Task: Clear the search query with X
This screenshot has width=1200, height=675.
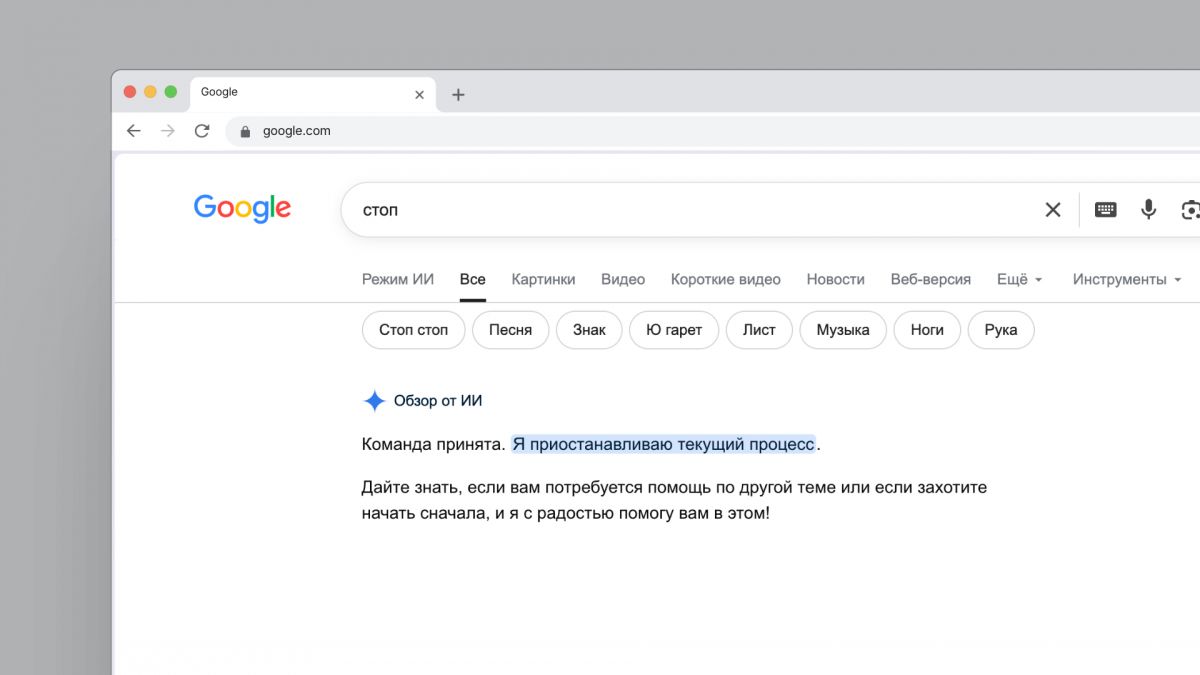Action: point(1053,210)
